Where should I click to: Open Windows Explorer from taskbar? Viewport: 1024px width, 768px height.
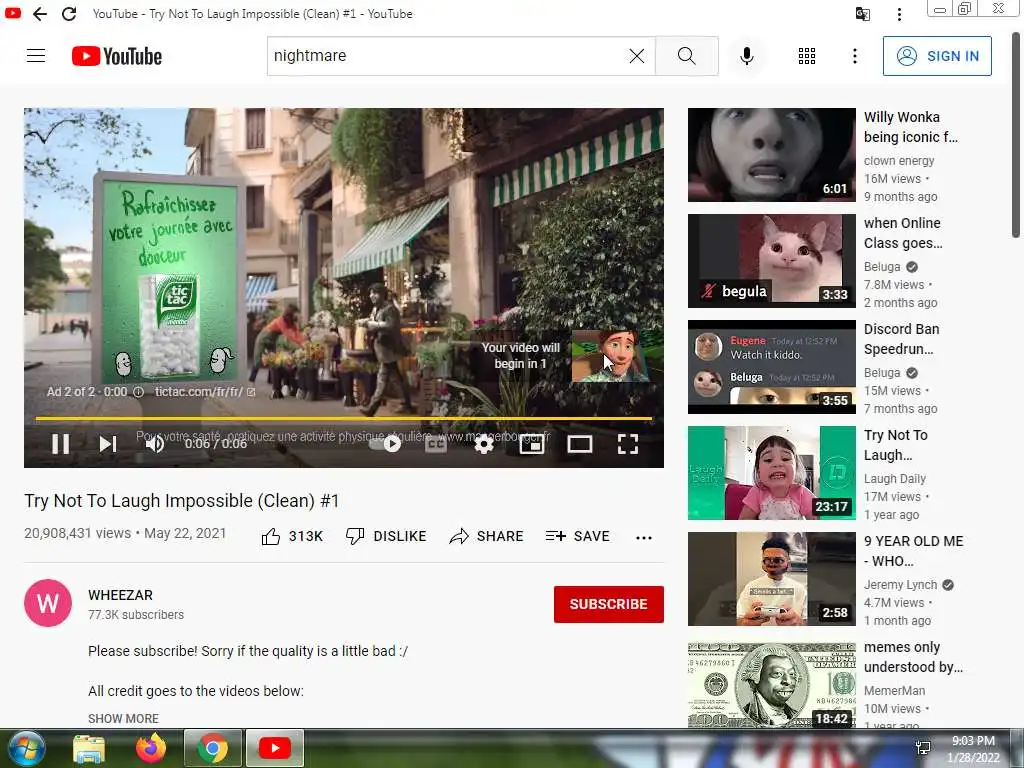tap(89, 748)
